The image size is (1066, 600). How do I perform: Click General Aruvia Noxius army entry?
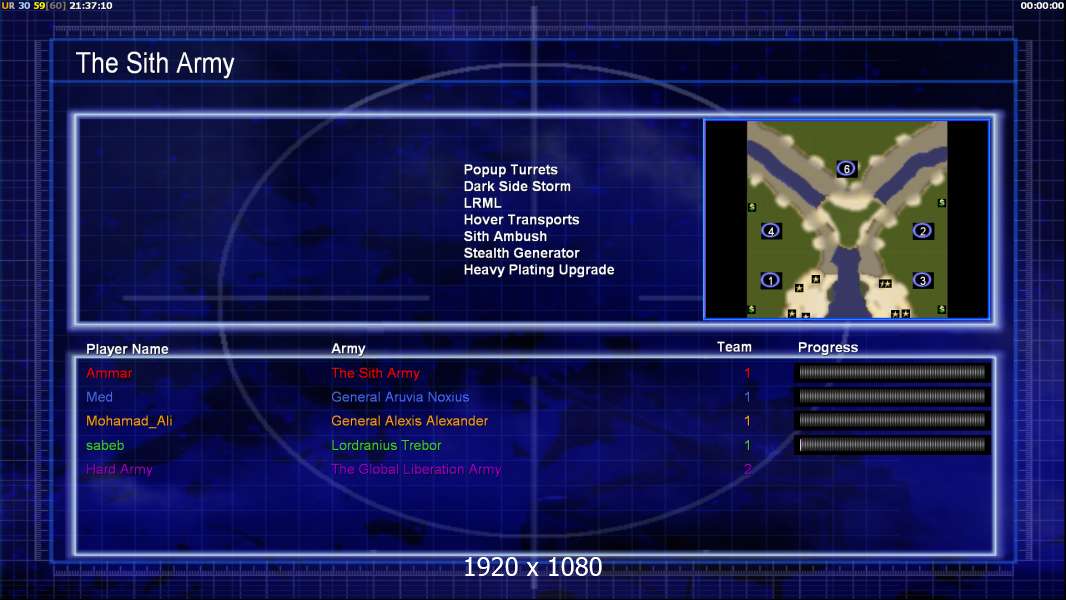(x=400, y=397)
